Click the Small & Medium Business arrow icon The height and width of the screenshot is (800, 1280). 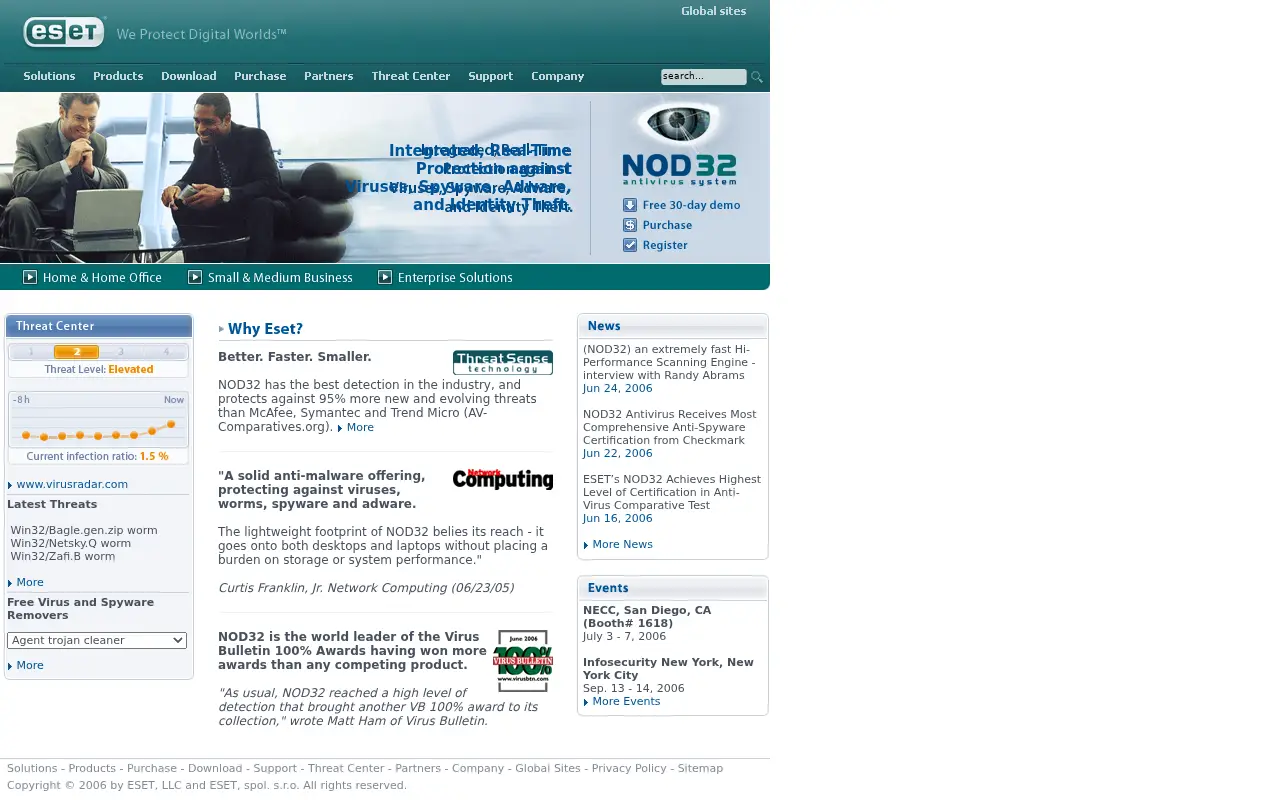coord(195,277)
